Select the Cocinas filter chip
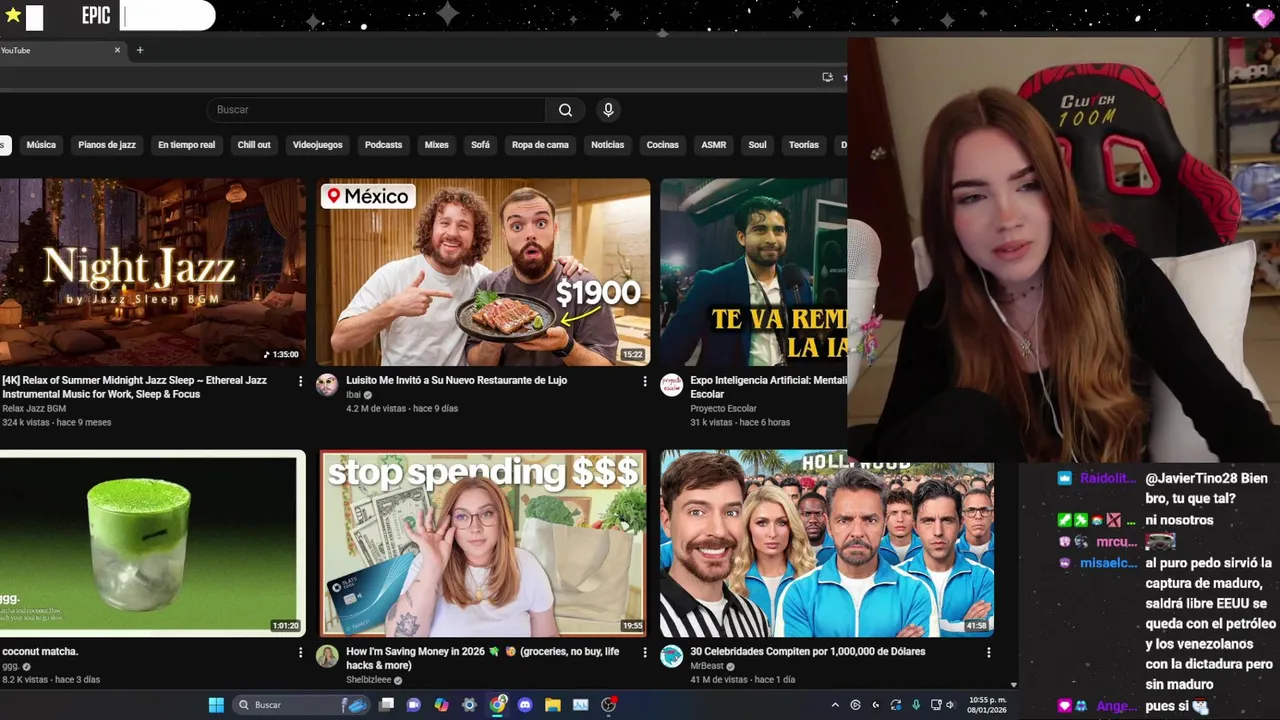 pyautogui.click(x=662, y=145)
